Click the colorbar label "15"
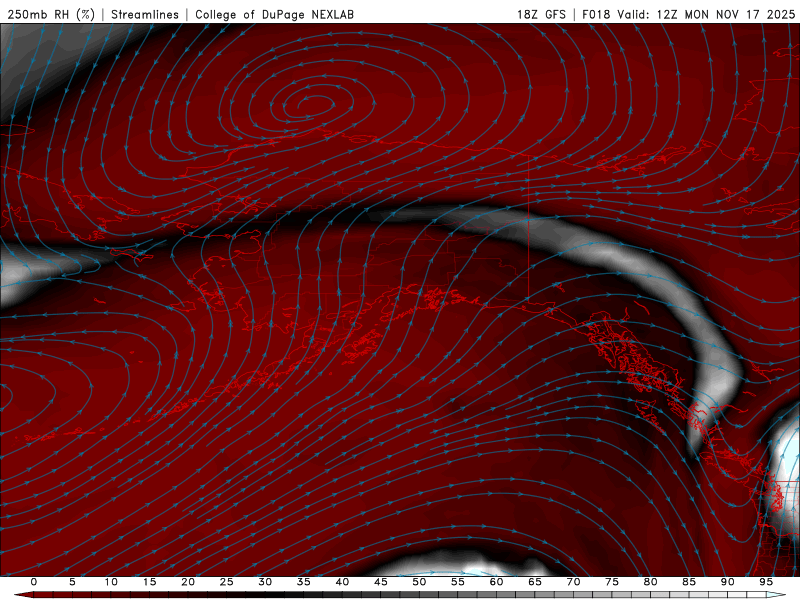The height and width of the screenshot is (600, 800). click(149, 582)
